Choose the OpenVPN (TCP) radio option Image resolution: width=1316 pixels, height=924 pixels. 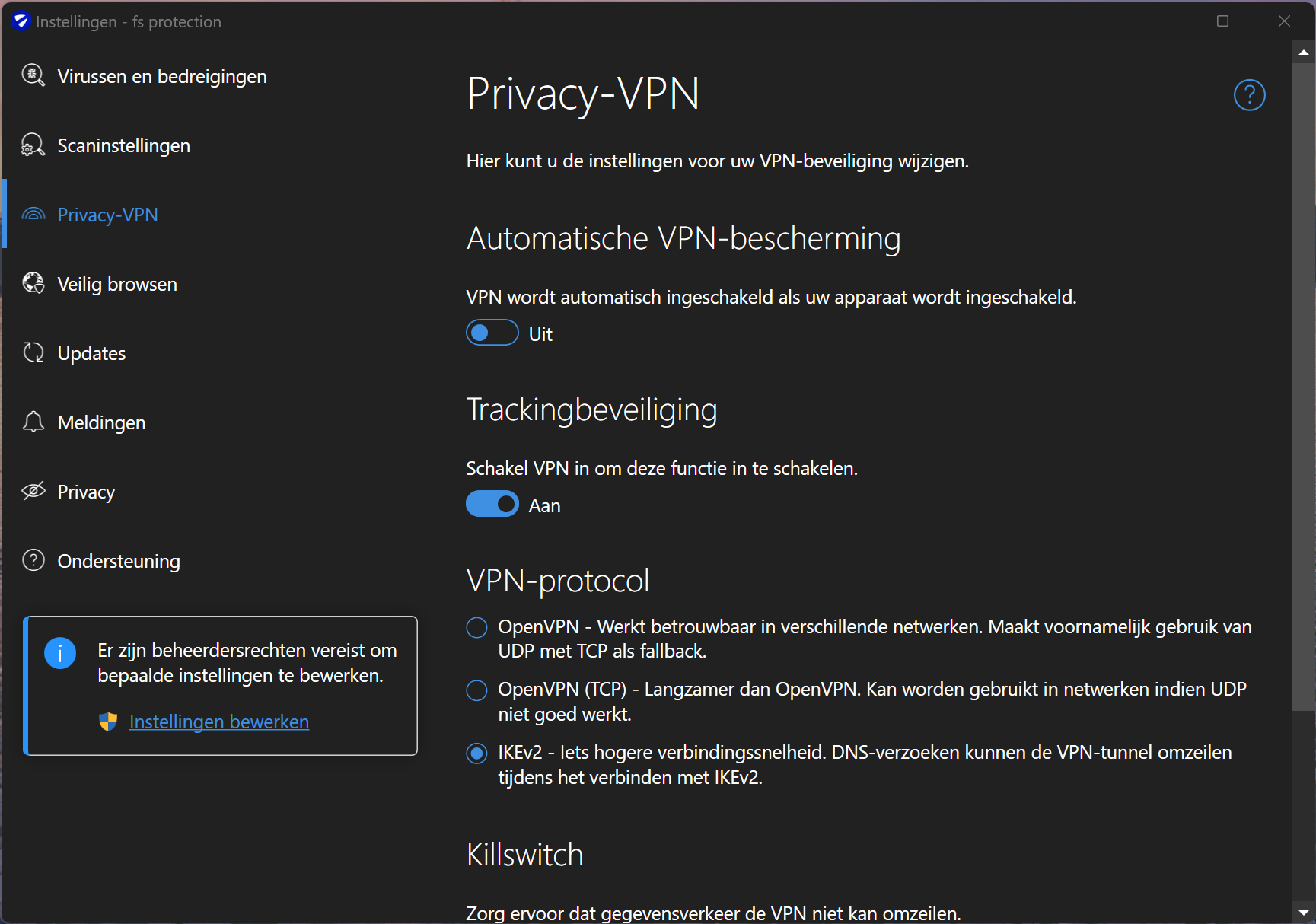(x=476, y=690)
